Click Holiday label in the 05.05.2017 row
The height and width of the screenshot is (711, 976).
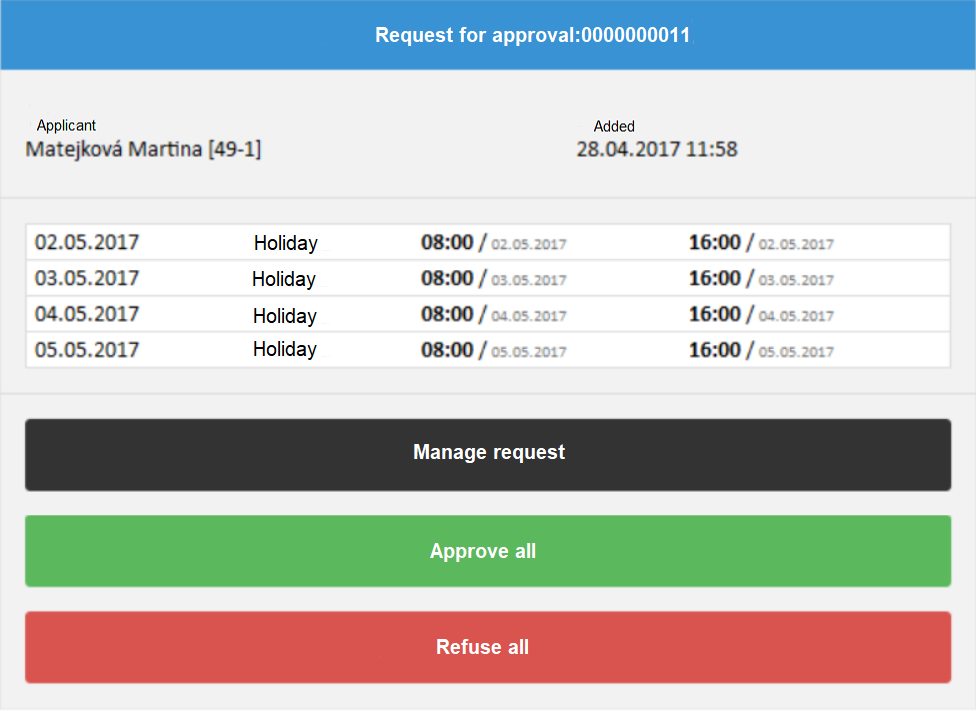point(285,350)
